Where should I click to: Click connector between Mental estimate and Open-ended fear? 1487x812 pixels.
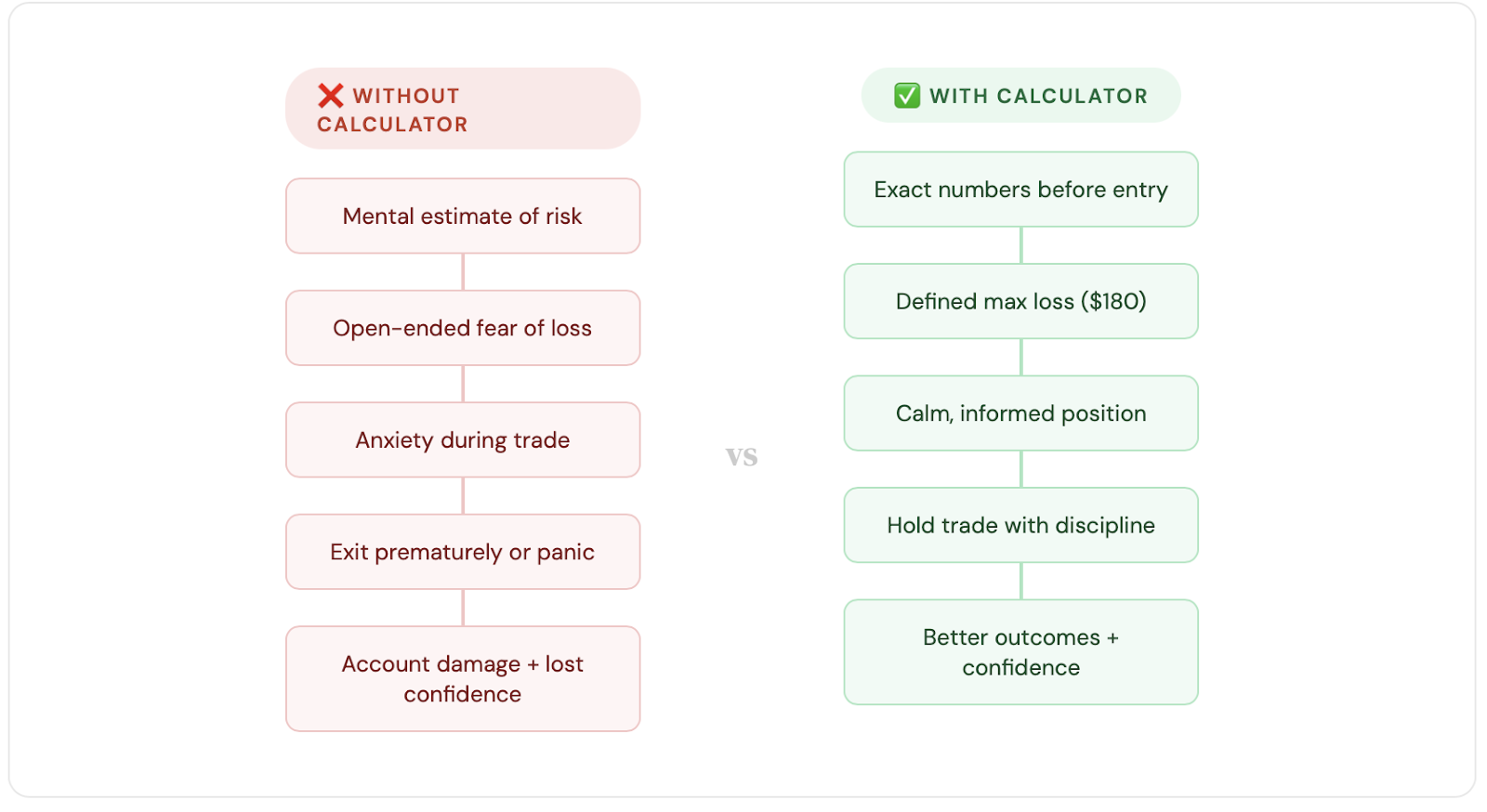coord(463,272)
